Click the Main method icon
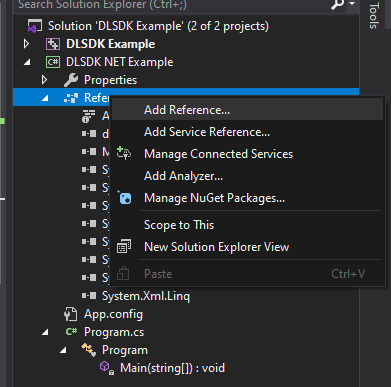 coord(107,368)
